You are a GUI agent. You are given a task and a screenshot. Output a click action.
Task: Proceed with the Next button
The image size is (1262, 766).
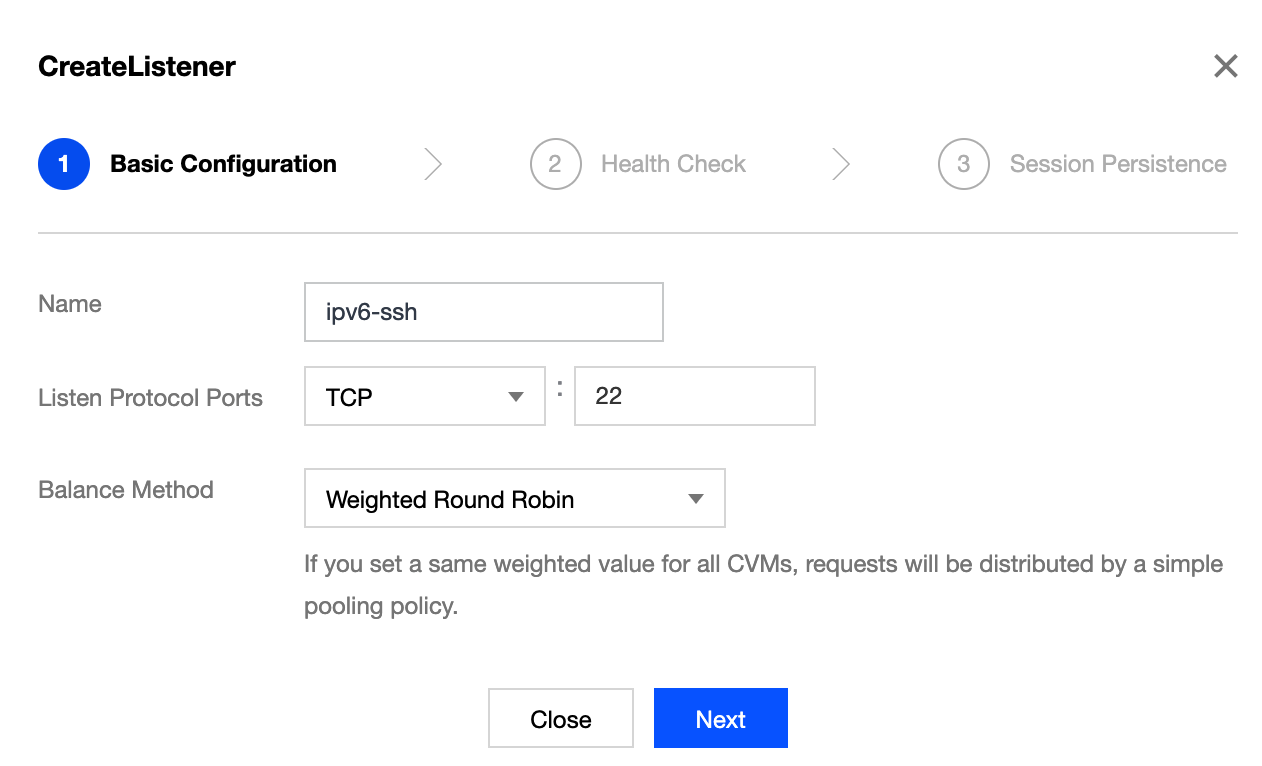pos(720,718)
